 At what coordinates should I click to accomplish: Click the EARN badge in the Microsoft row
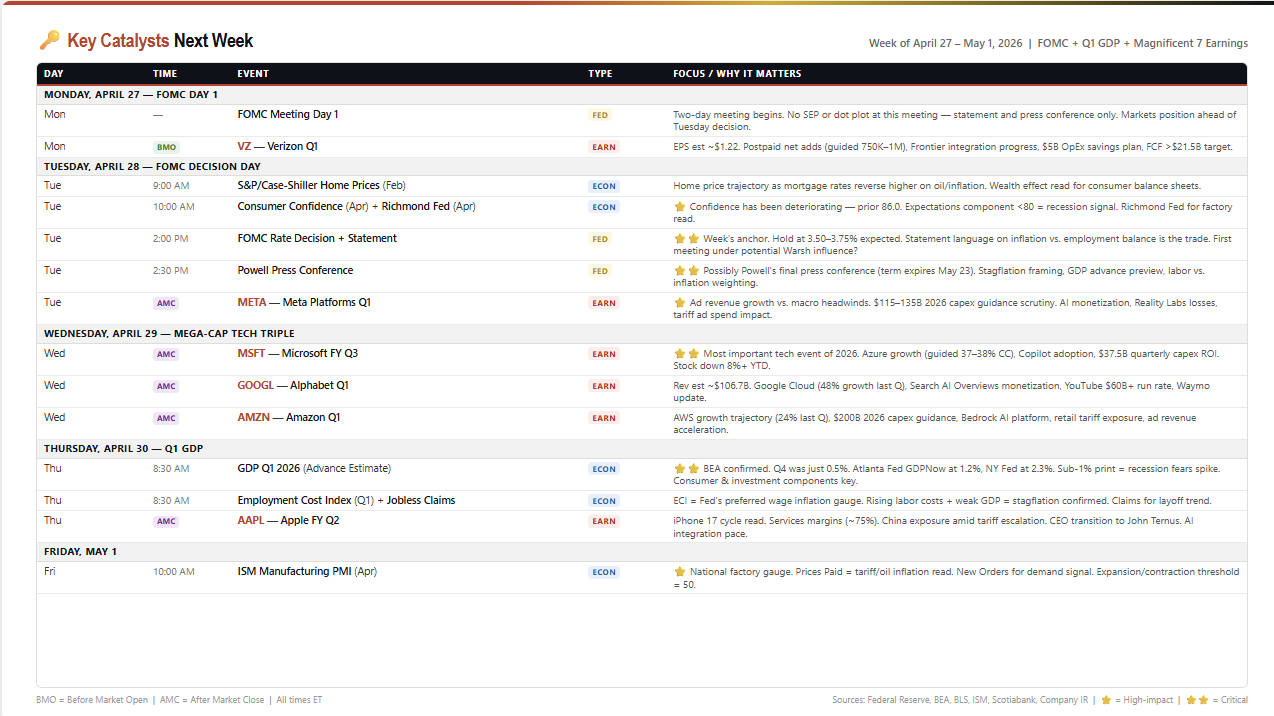(603, 354)
